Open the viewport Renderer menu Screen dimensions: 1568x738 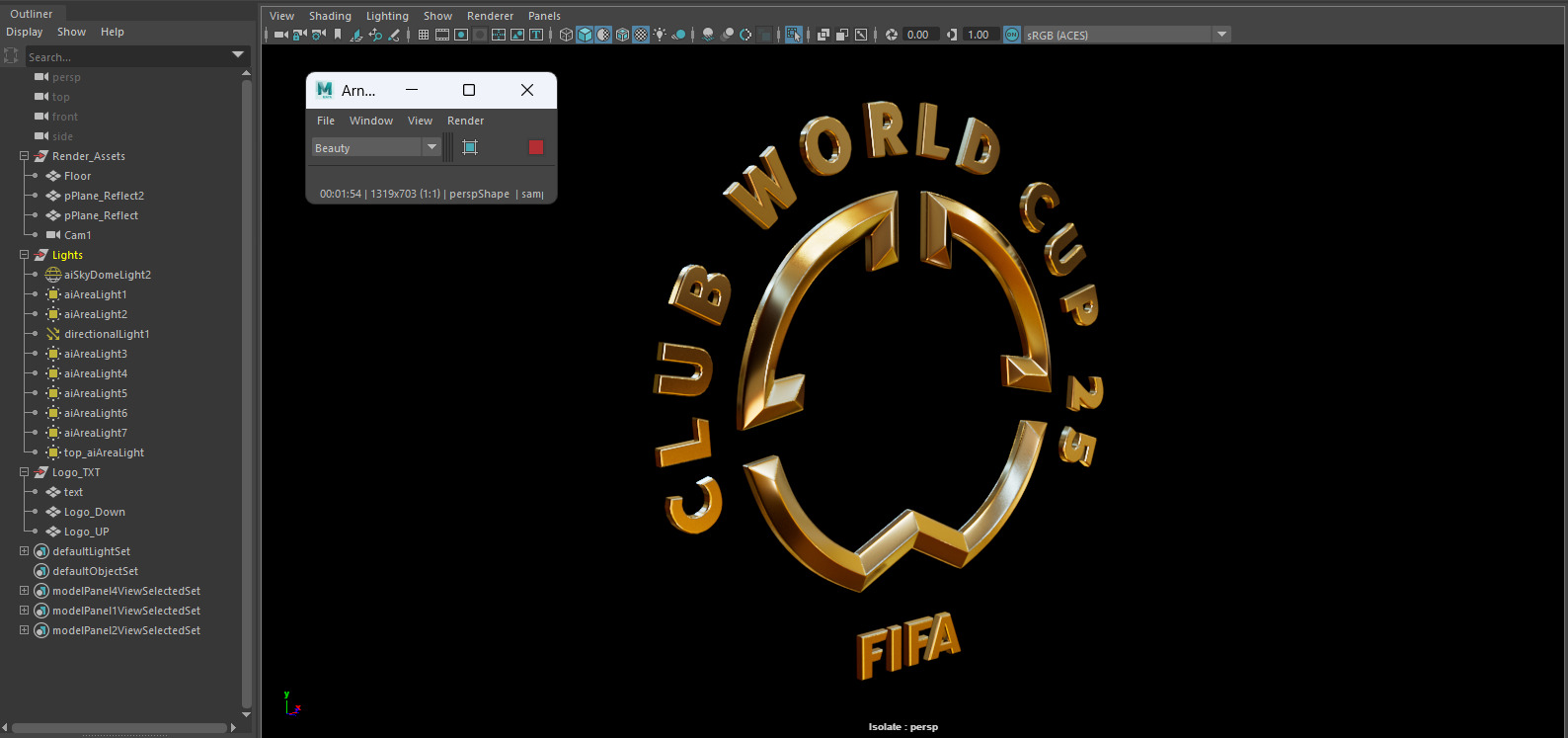(490, 16)
